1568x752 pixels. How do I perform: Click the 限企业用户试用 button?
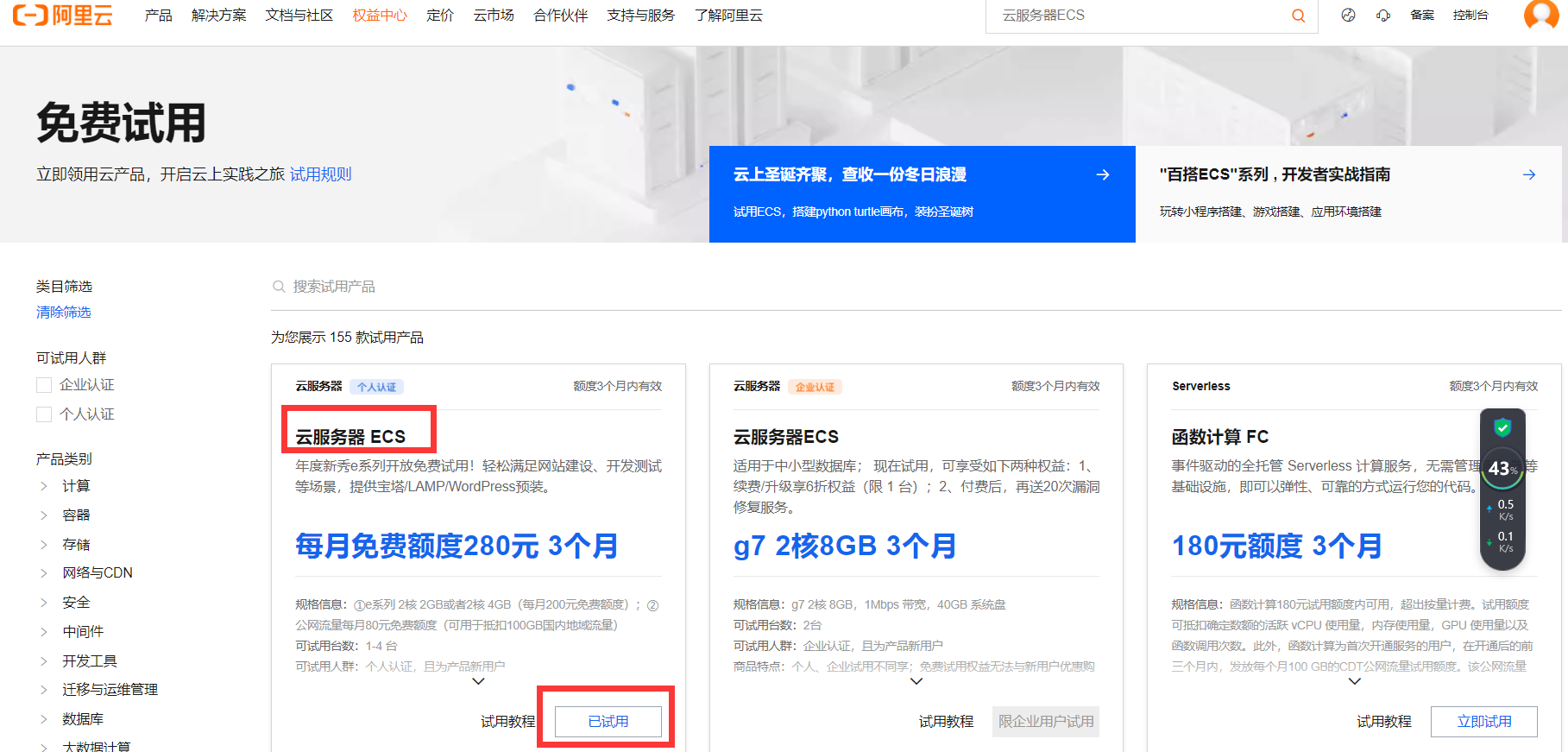[x=1046, y=722]
